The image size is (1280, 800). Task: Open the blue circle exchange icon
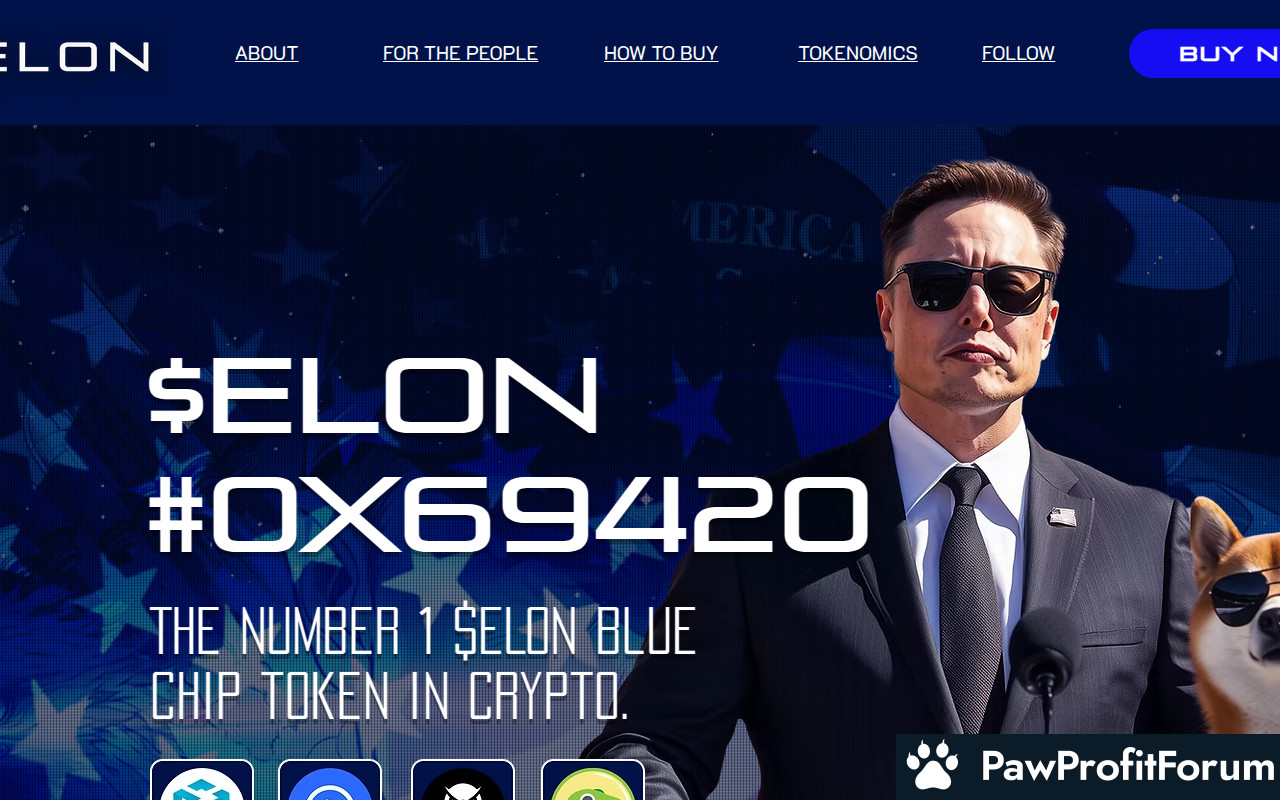(x=330, y=780)
